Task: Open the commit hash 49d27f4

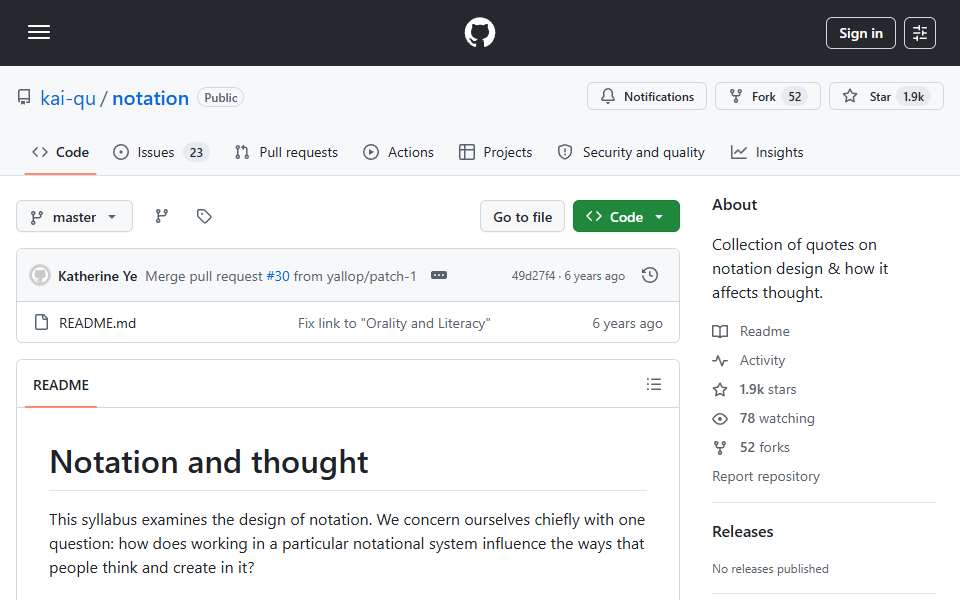Action: pyautogui.click(x=533, y=276)
